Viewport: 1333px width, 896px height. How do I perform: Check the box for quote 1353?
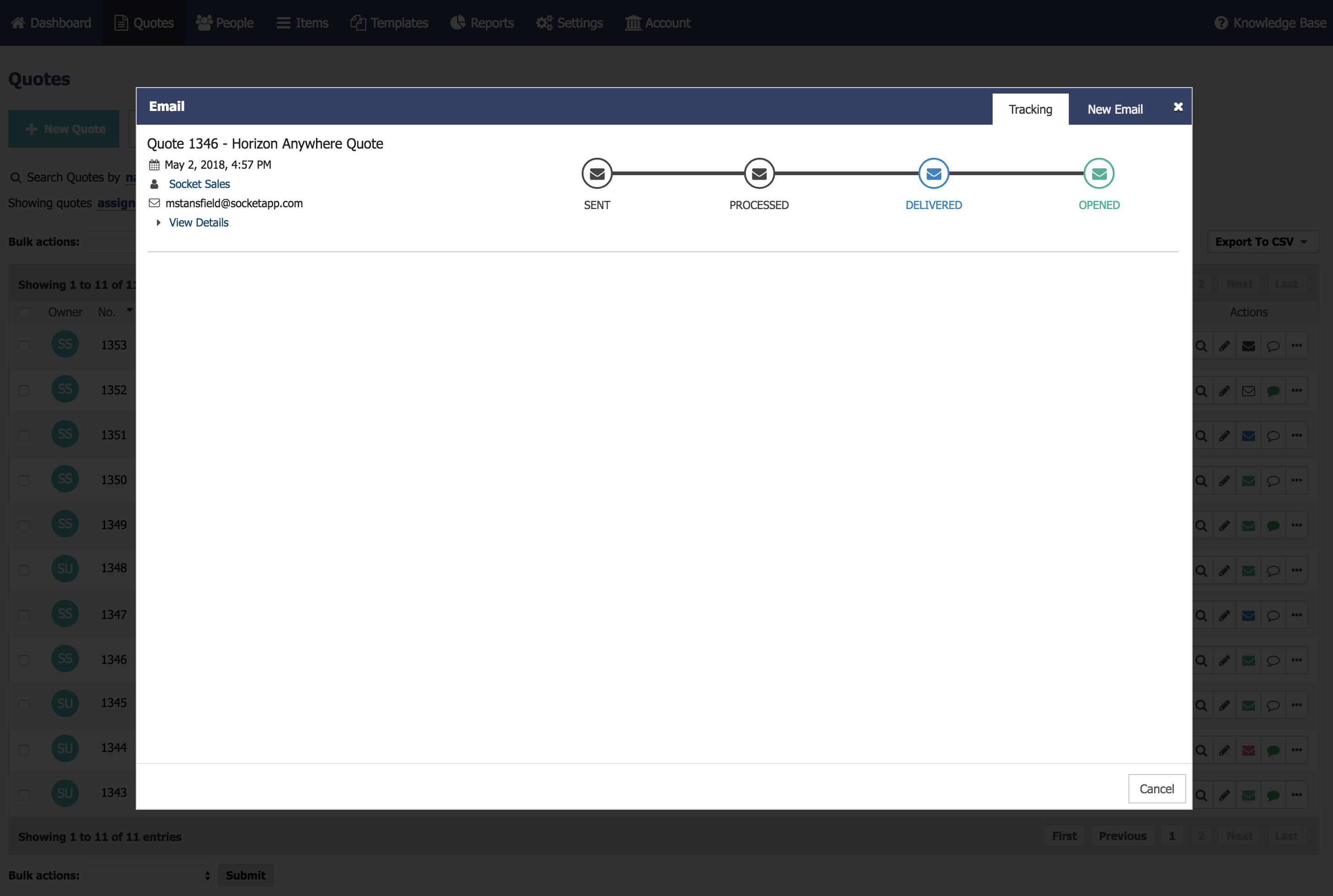tap(24, 346)
